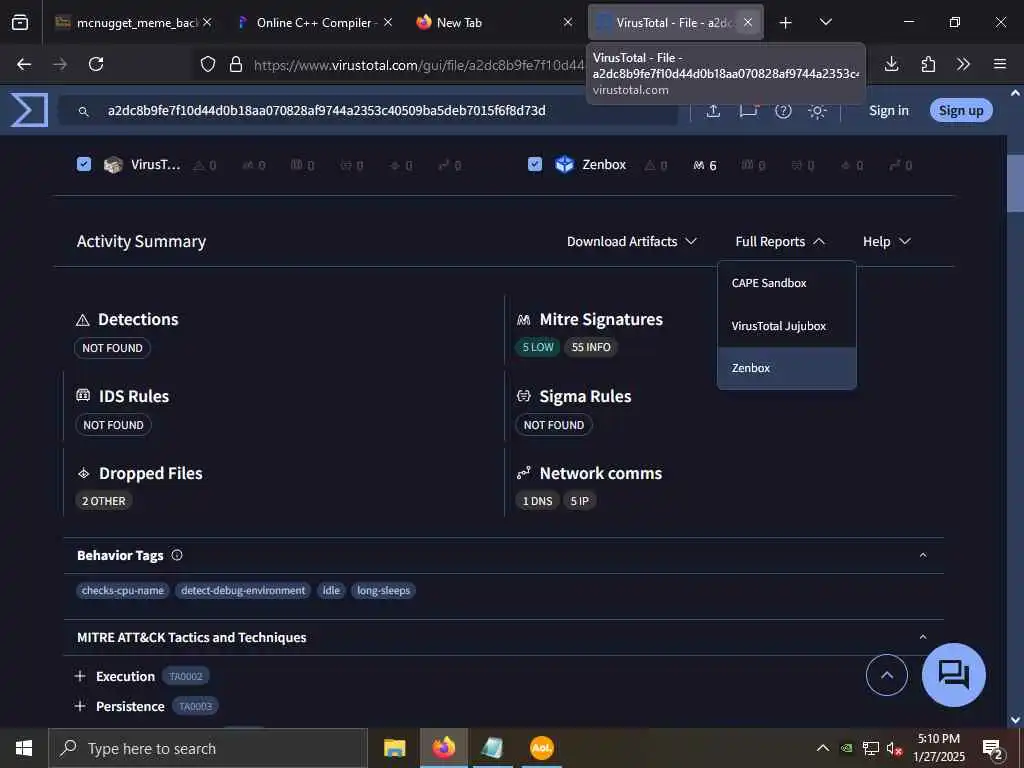
Task: Click the 55 INFO Mitre badge
Action: (591, 347)
